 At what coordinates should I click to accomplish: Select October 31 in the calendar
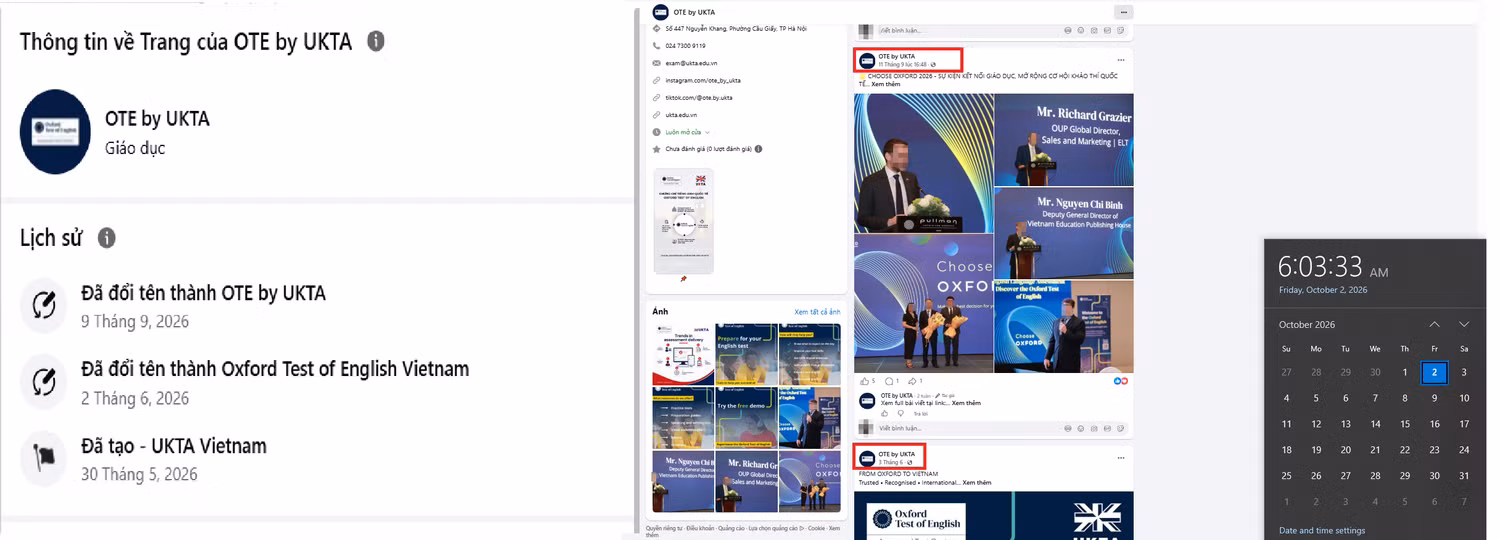[1464, 476]
